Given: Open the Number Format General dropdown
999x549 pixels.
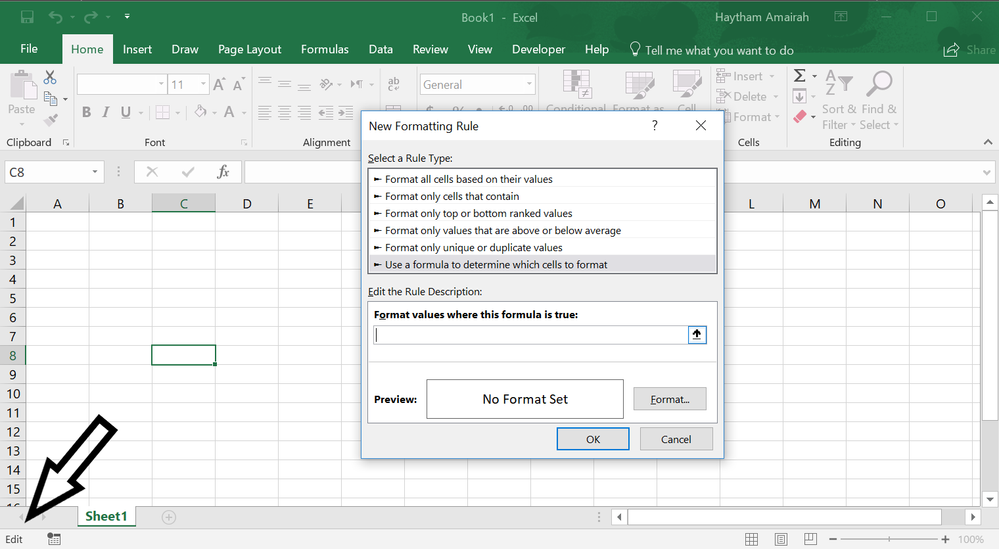Looking at the screenshot, I should point(529,85).
